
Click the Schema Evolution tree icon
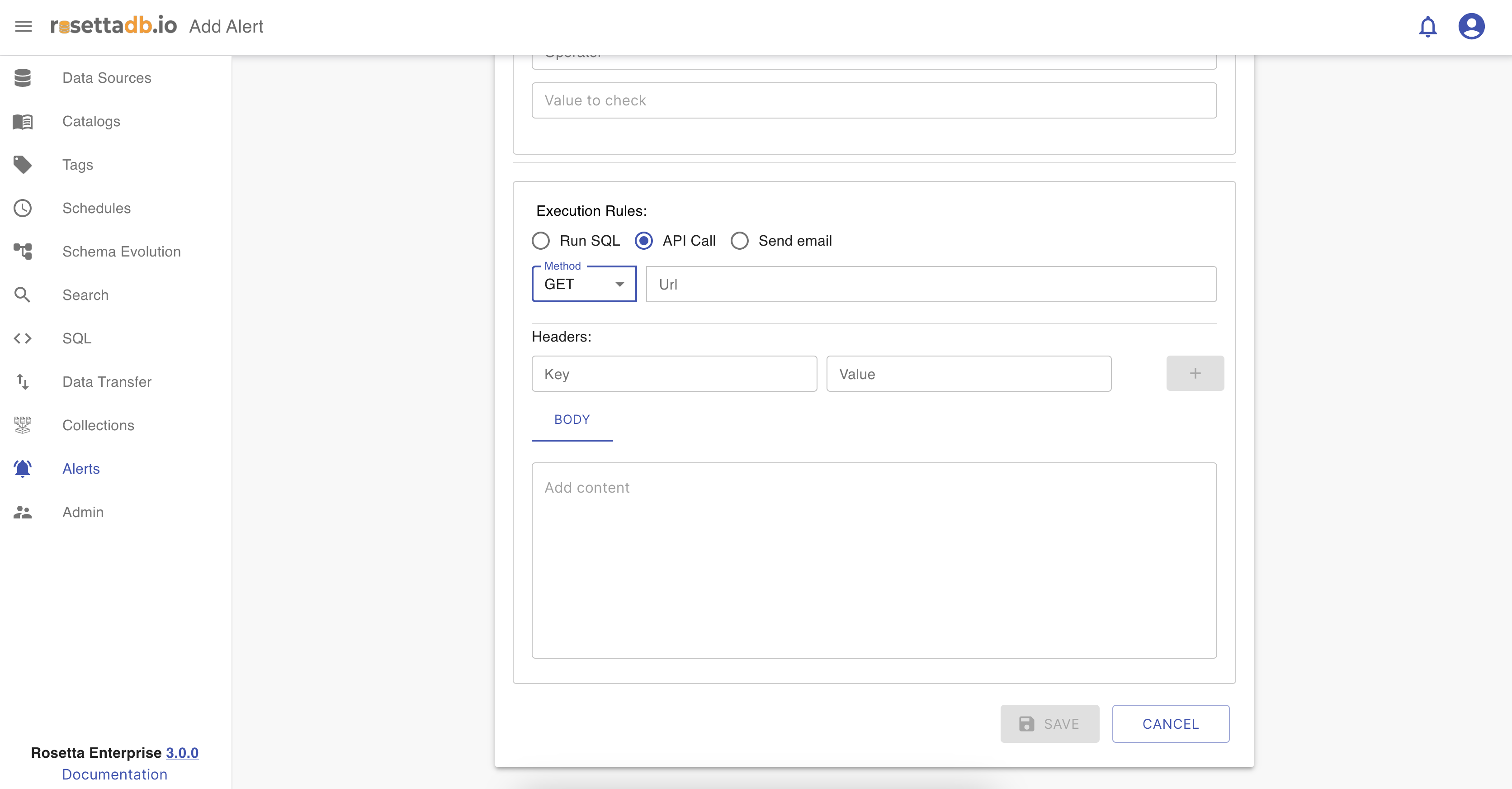click(22, 252)
